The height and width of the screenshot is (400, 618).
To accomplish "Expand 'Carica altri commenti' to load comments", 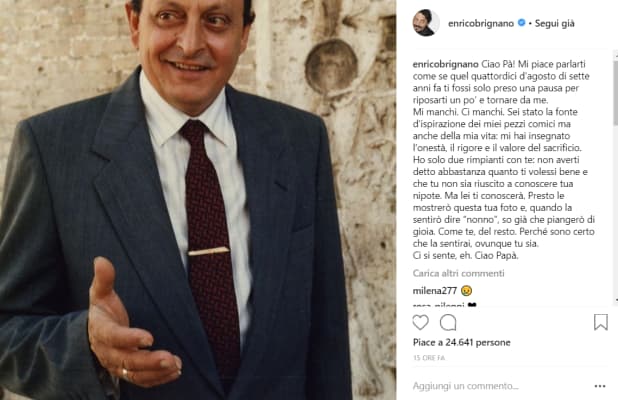I will pos(459,273).
